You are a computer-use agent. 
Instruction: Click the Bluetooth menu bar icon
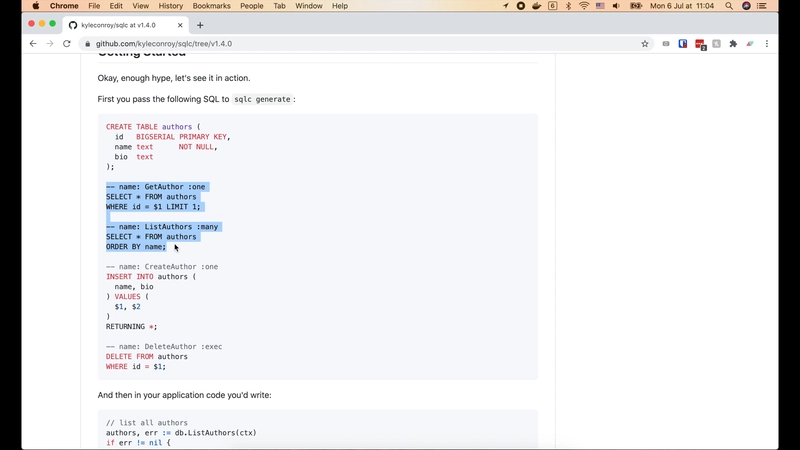click(x=568, y=6)
